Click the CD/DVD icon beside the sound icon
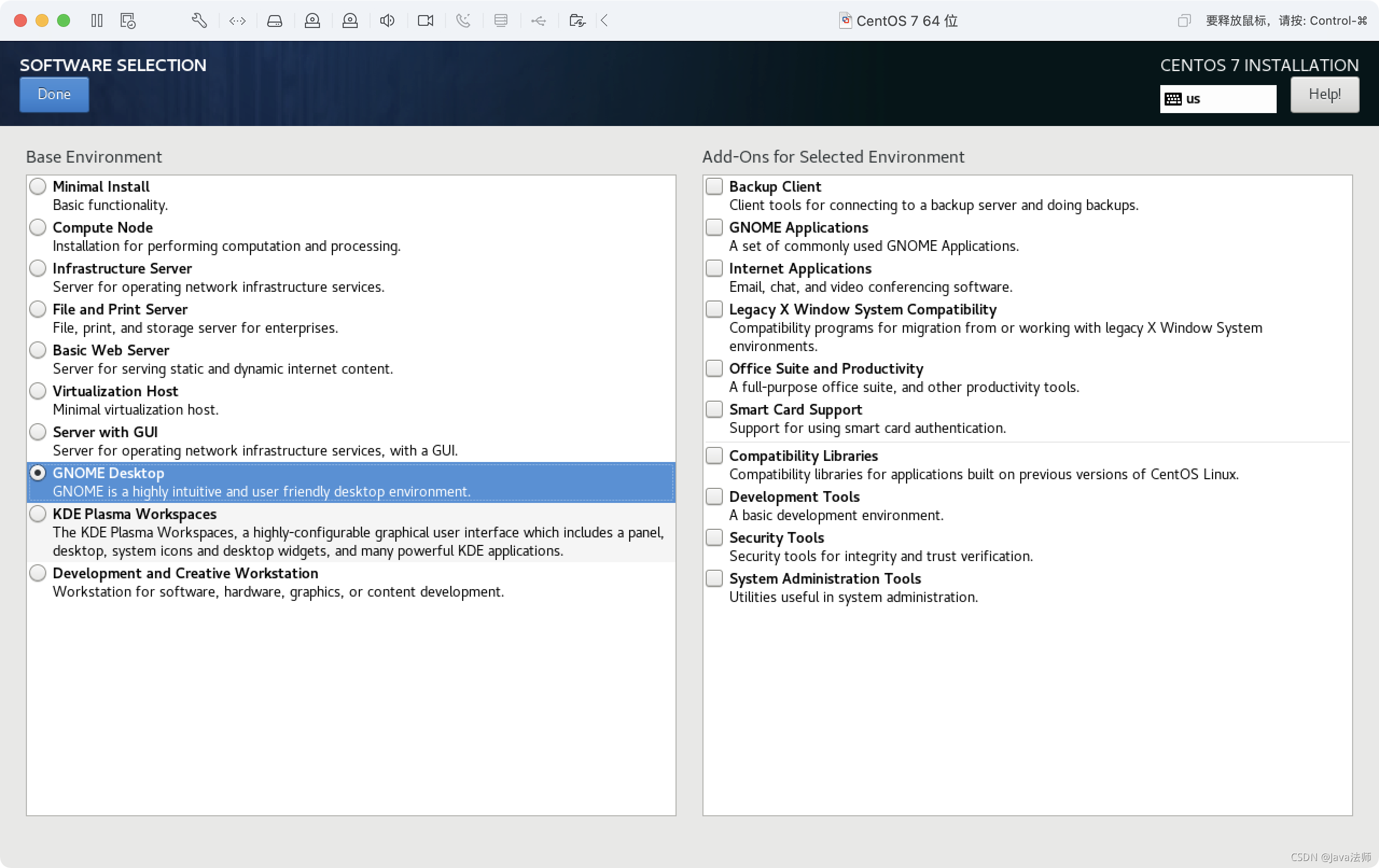The width and height of the screenshot is (1379, 868). click(x=350, y=21)
